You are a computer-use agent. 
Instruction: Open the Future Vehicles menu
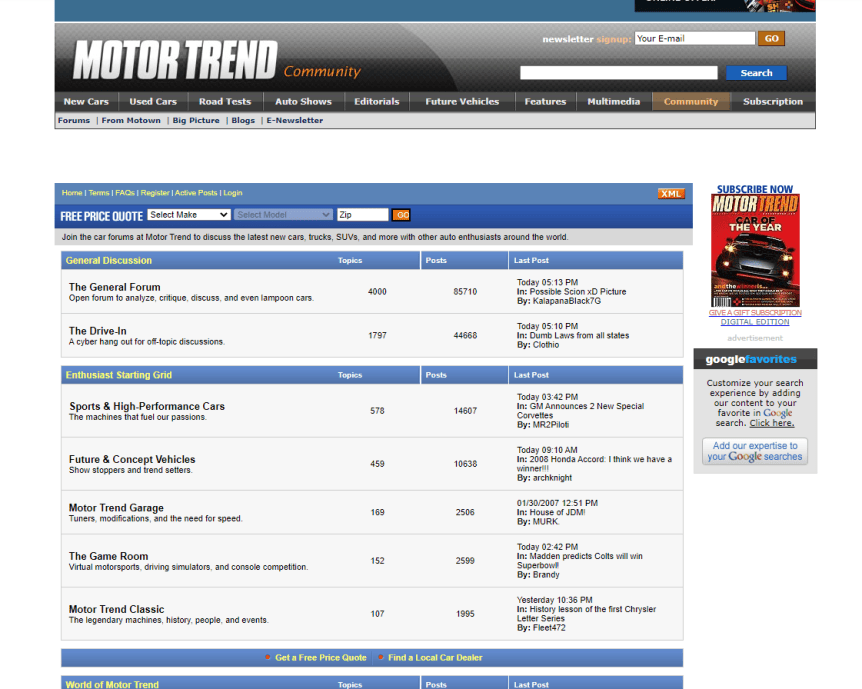[462, 102]
